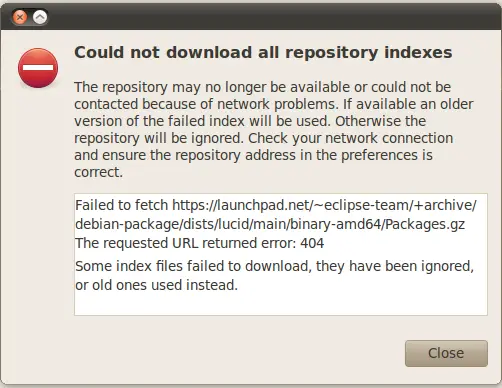This screenshot has height=388, width=502.
Task: Click the blank space at the bottom of the details box
Action: [x=281, y=305]
